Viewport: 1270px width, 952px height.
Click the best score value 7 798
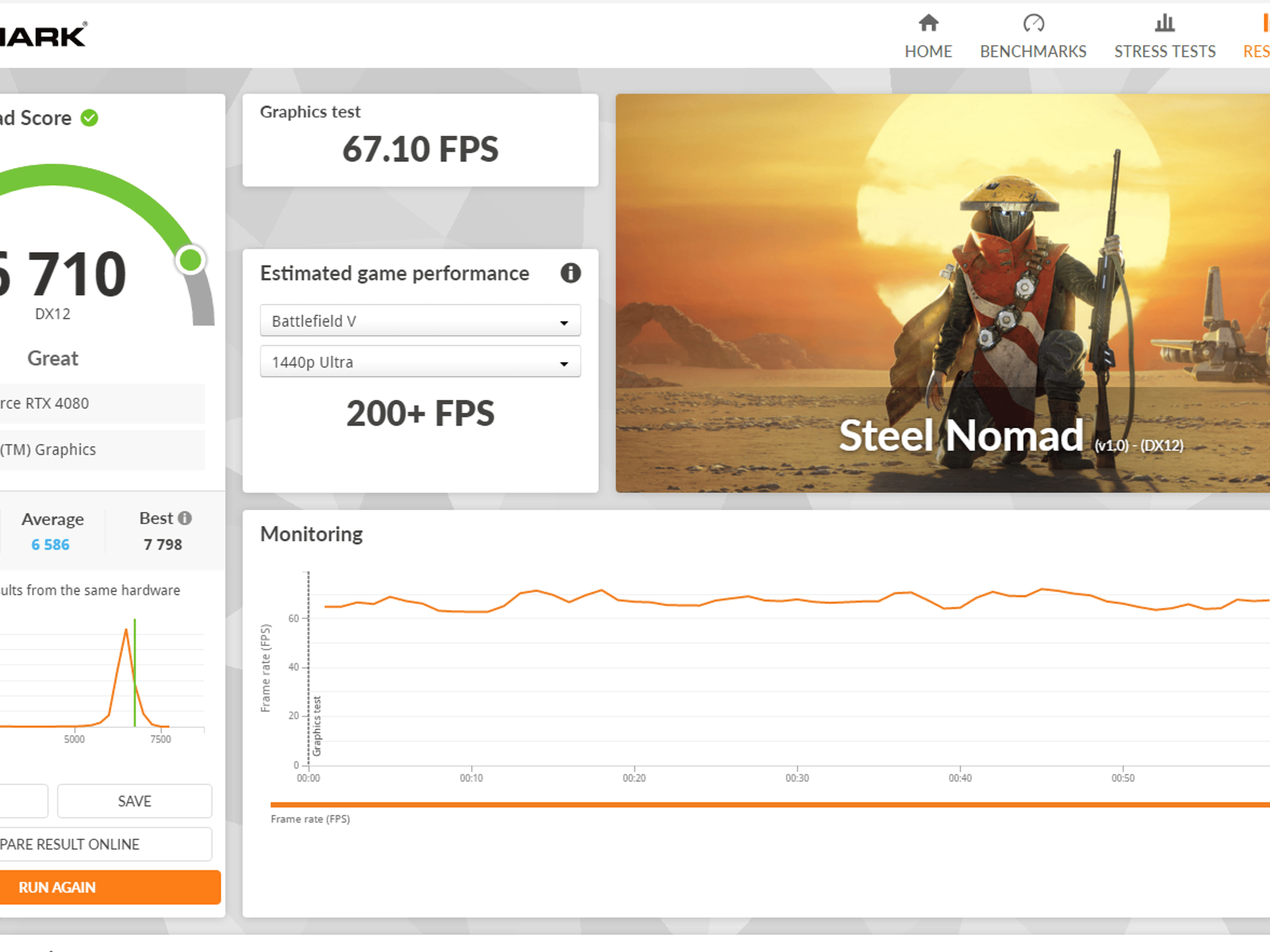click(x=162, y=544)
